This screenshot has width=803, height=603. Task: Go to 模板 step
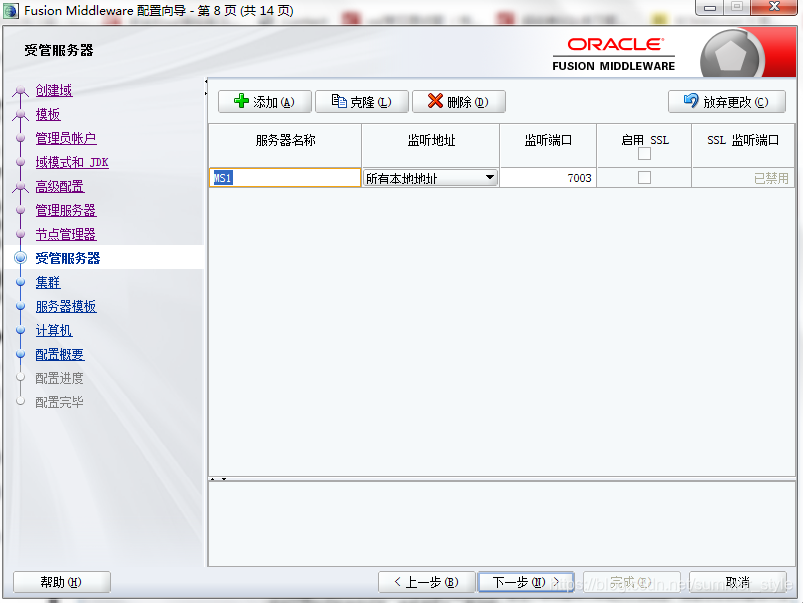pyautogui.click(x=48, y=114)
